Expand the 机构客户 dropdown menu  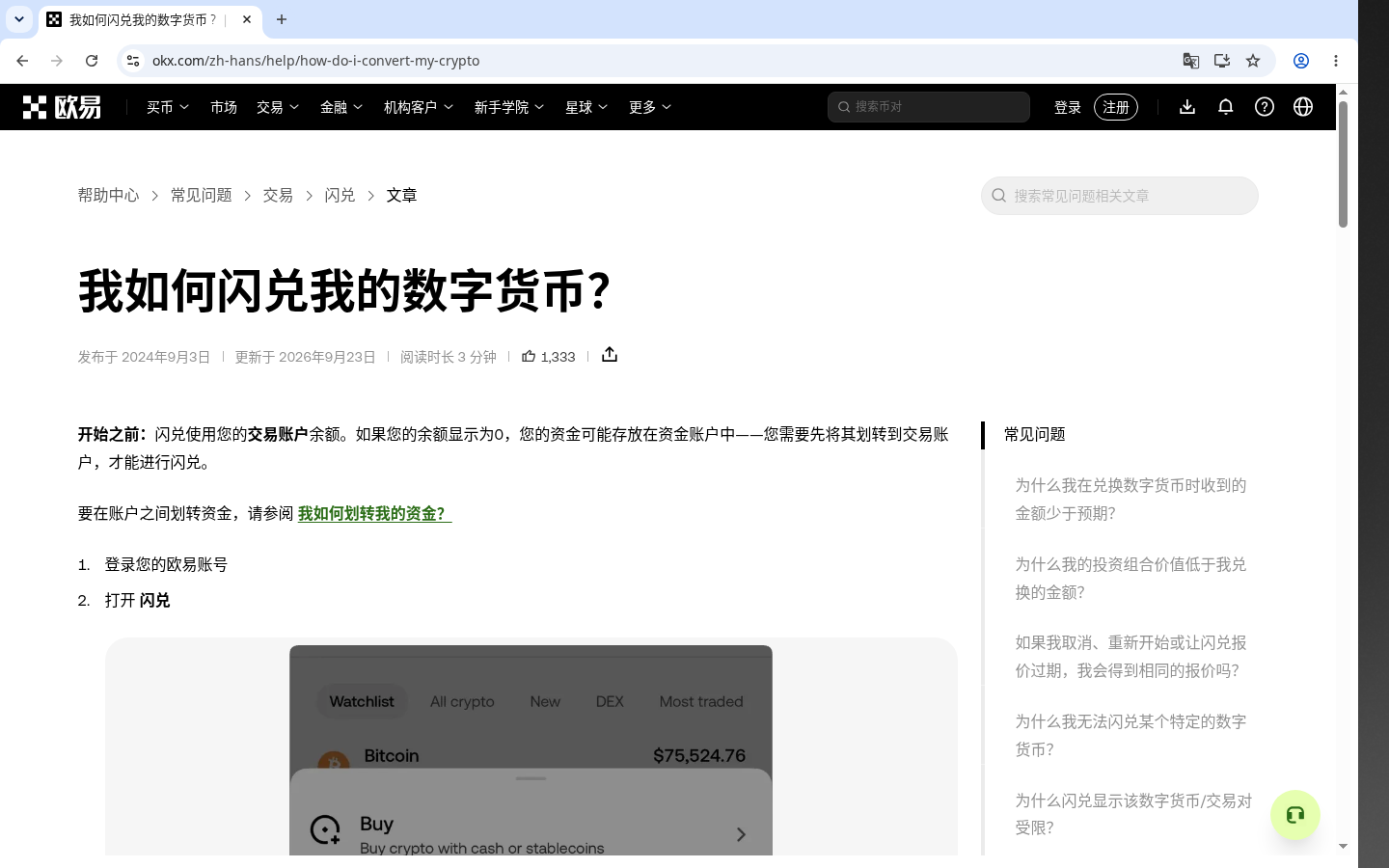tap(419, 107)
